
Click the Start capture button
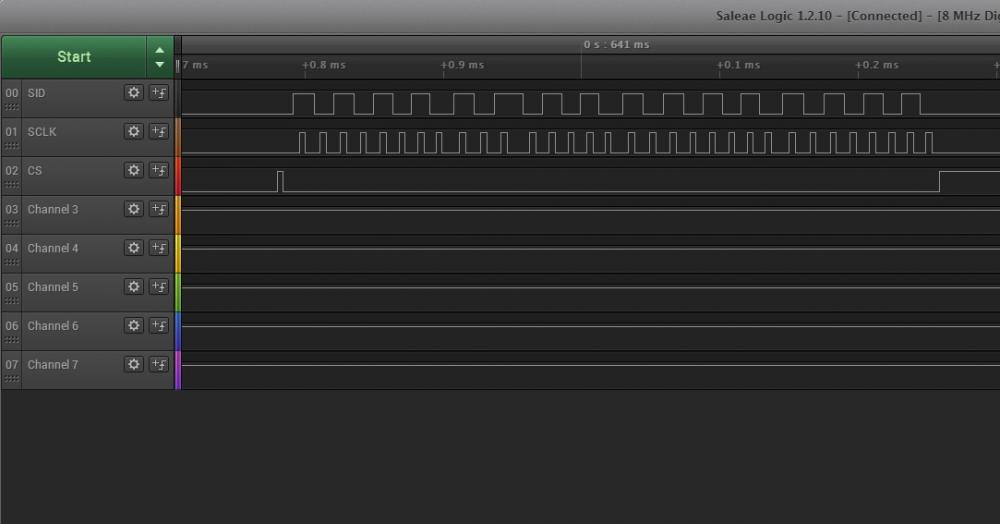[74, 57]
